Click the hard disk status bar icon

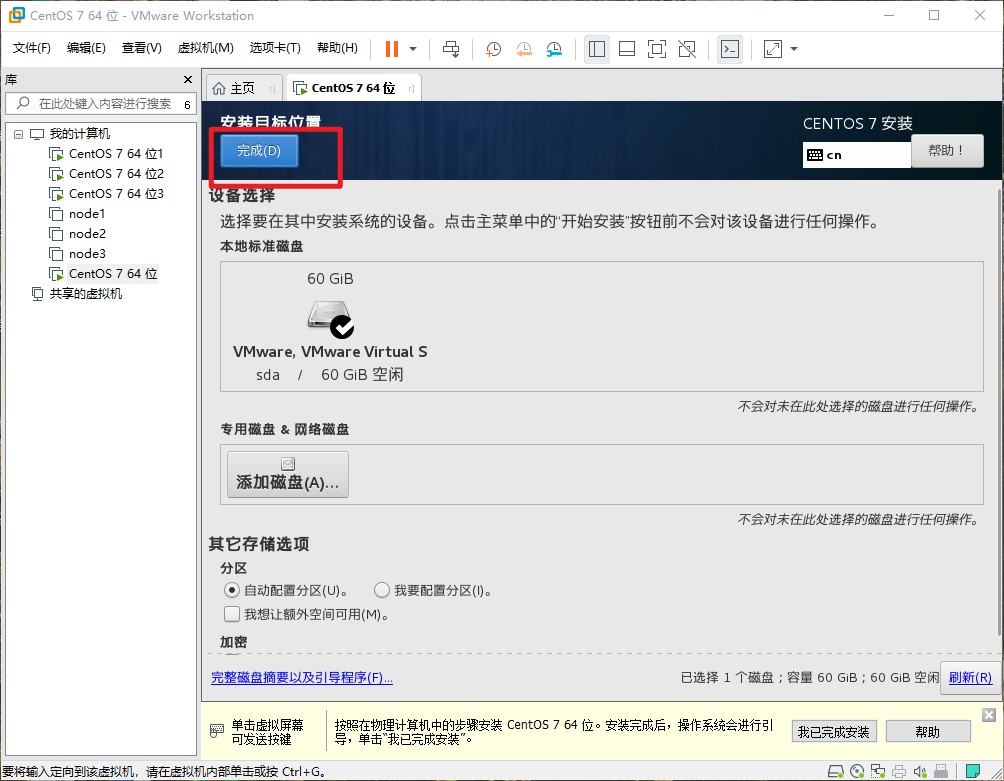pos(836,771)
